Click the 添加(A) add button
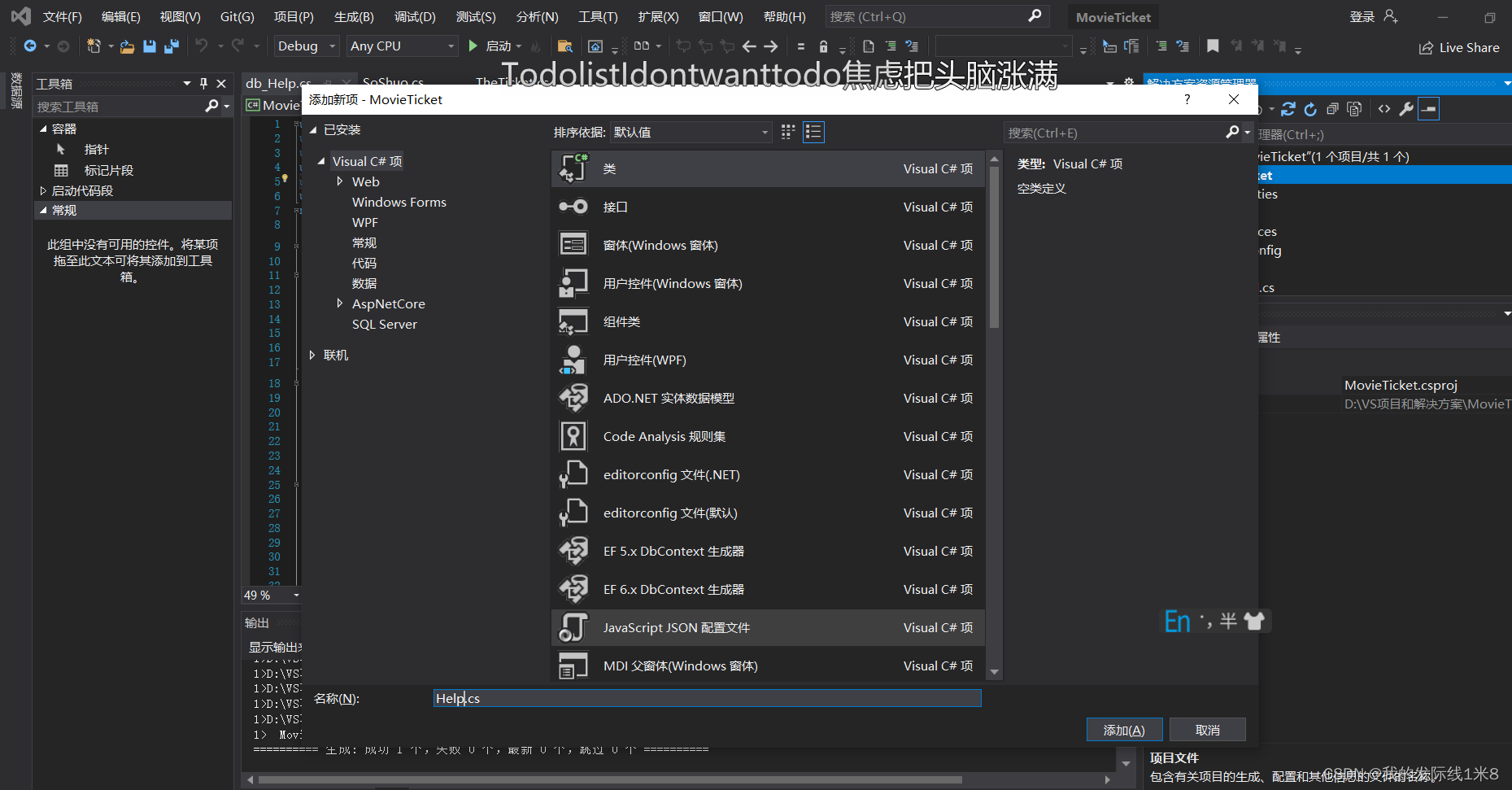The width and height of the screenshot is (1512, 790). pyautogui.click(x=1124, y=730)
